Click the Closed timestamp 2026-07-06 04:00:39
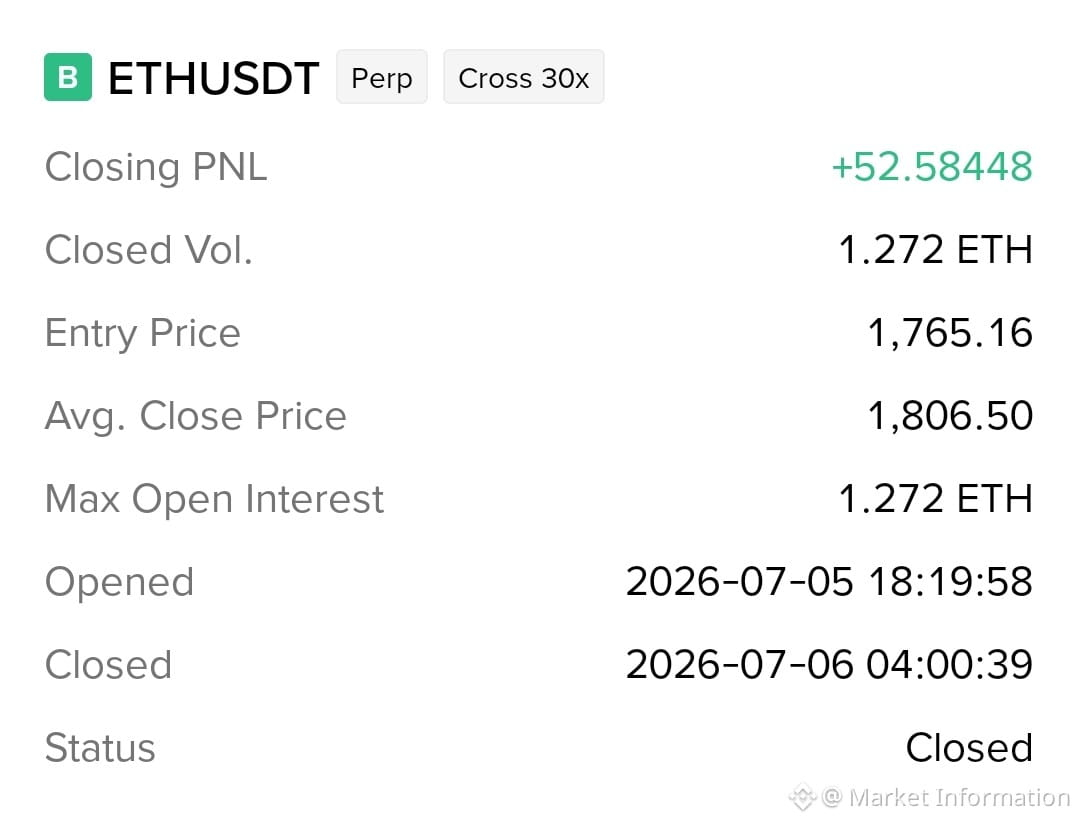1078x822 pixels. [829, 665]
